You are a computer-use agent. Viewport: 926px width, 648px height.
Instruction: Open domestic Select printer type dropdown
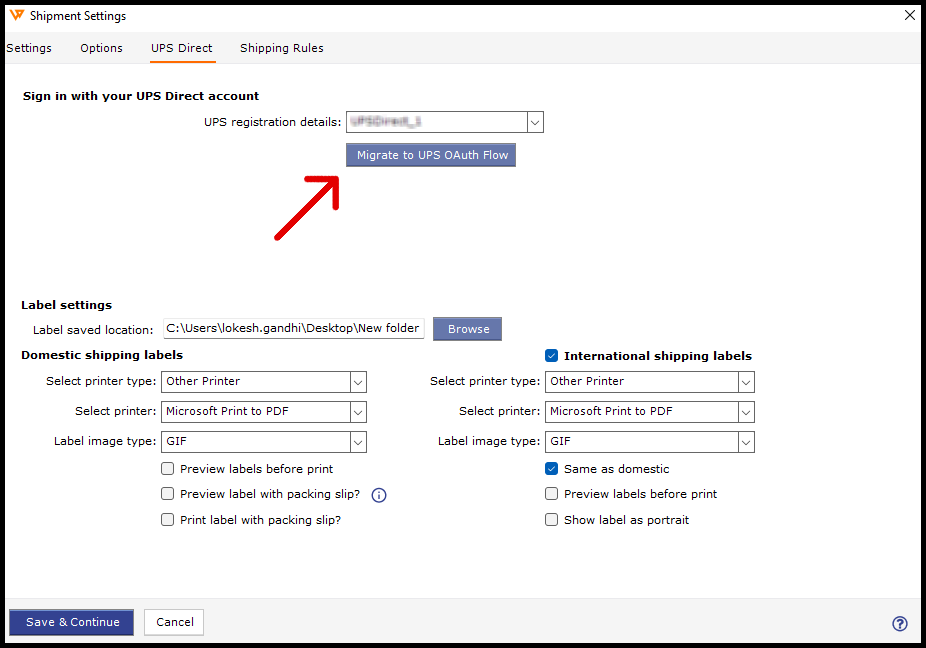(x=358, y=382)
